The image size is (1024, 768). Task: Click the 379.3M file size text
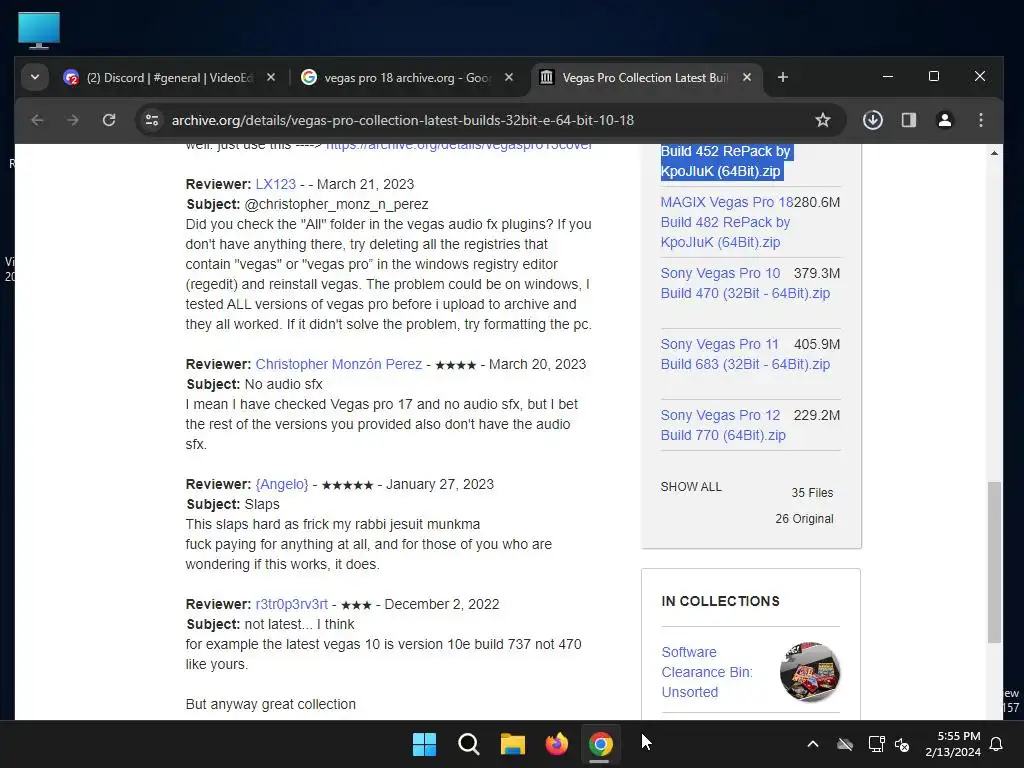point(817,274)
